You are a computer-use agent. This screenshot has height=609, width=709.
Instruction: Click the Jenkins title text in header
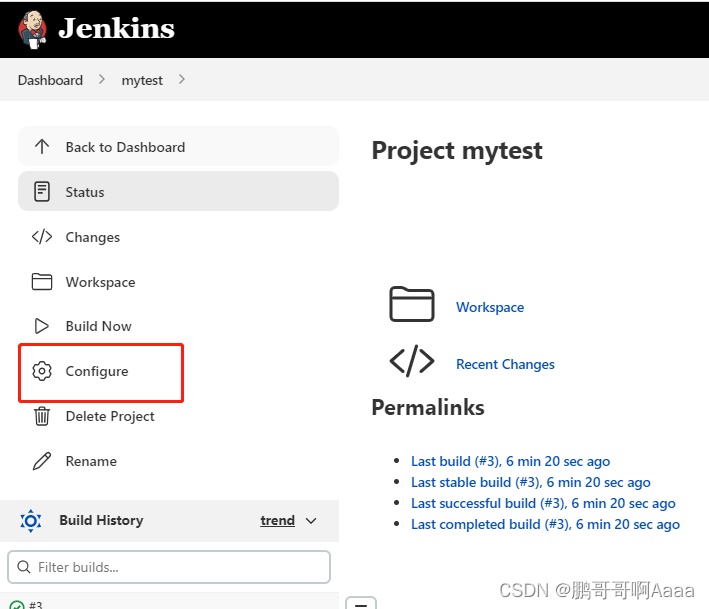point(116,28)
